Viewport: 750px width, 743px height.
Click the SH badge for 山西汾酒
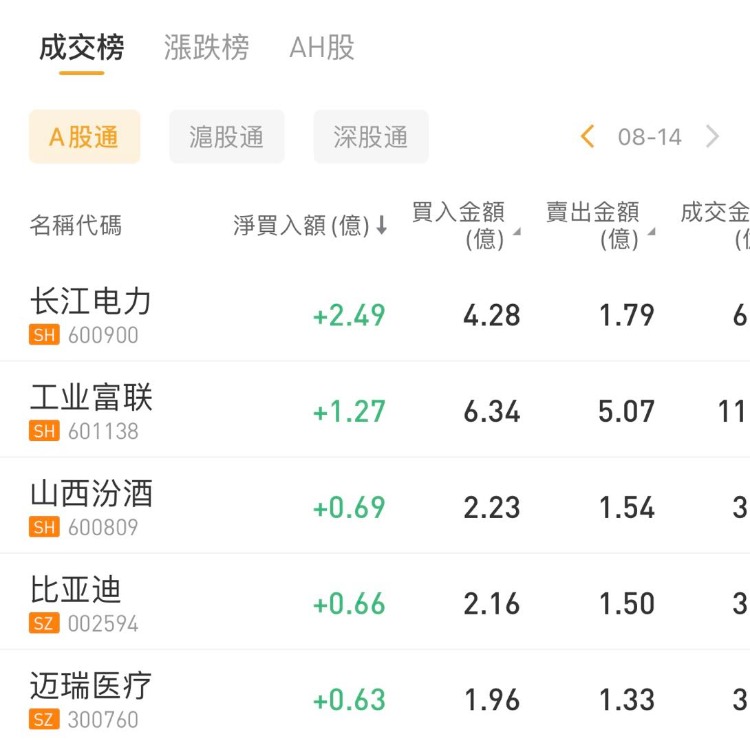tap(44, 528)
